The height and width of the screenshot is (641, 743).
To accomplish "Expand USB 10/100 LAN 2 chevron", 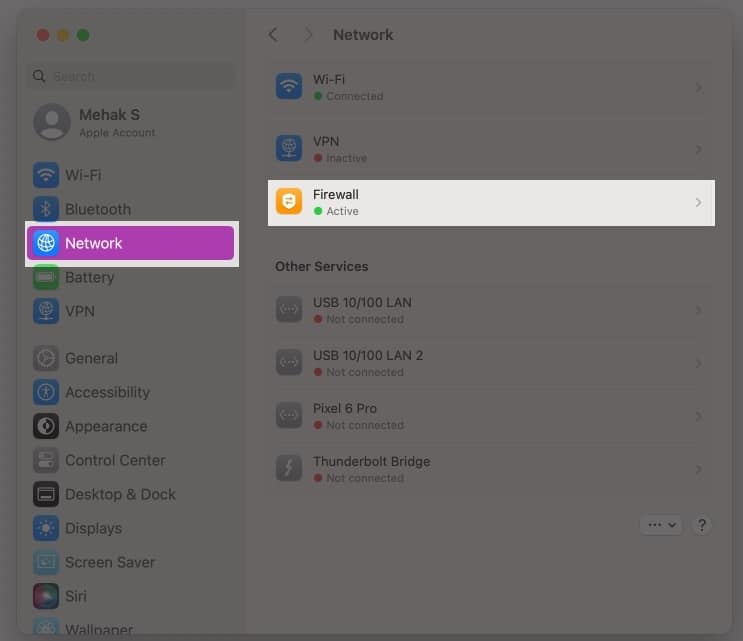I will (x=698, y=363).
